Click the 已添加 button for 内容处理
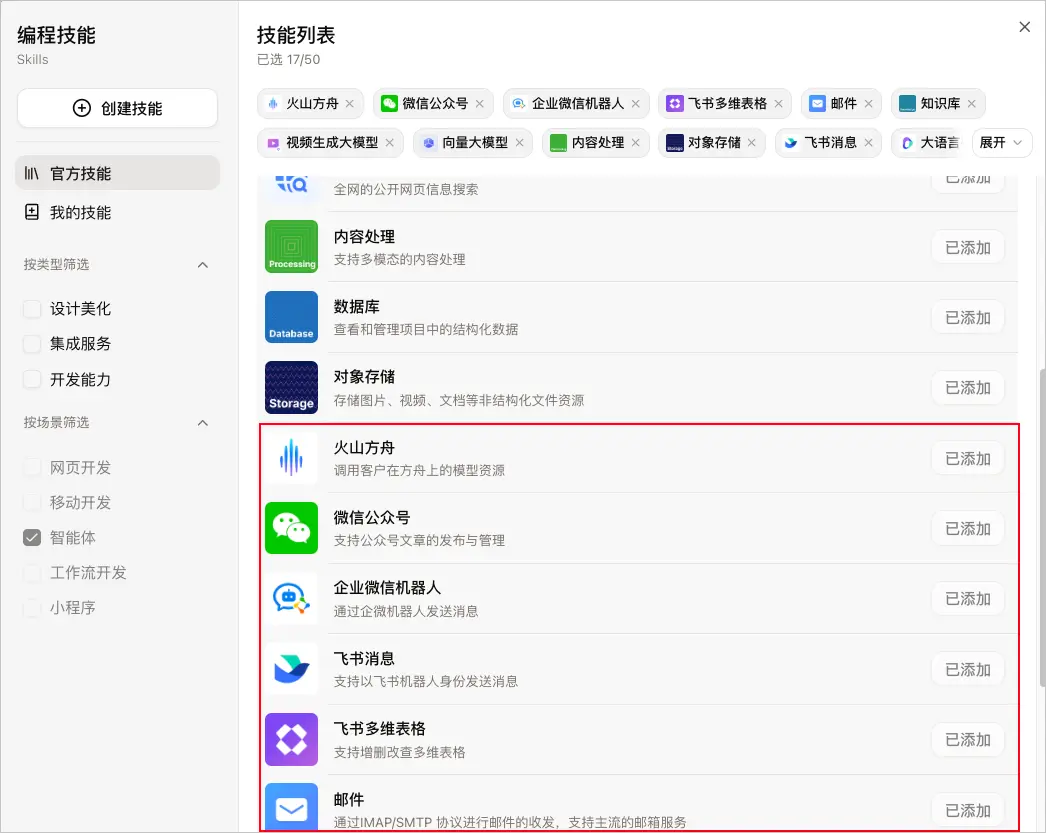1046x833 pixels. 968,247
